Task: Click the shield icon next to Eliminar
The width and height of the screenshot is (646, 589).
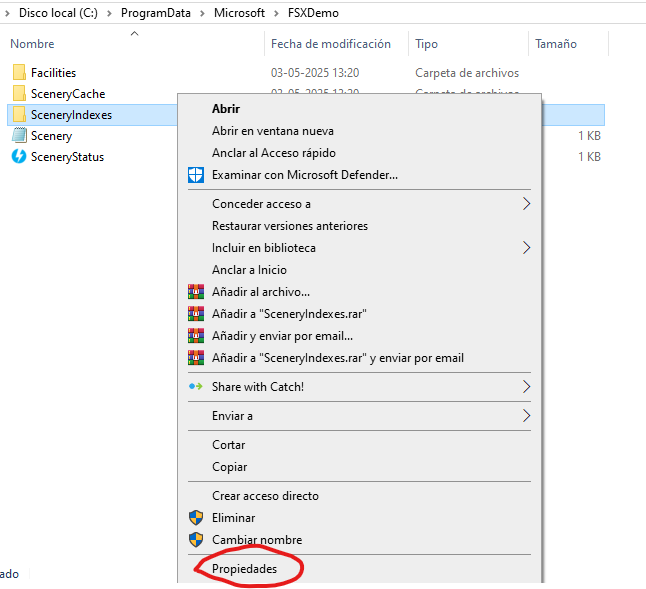Action: pos(195,518)
